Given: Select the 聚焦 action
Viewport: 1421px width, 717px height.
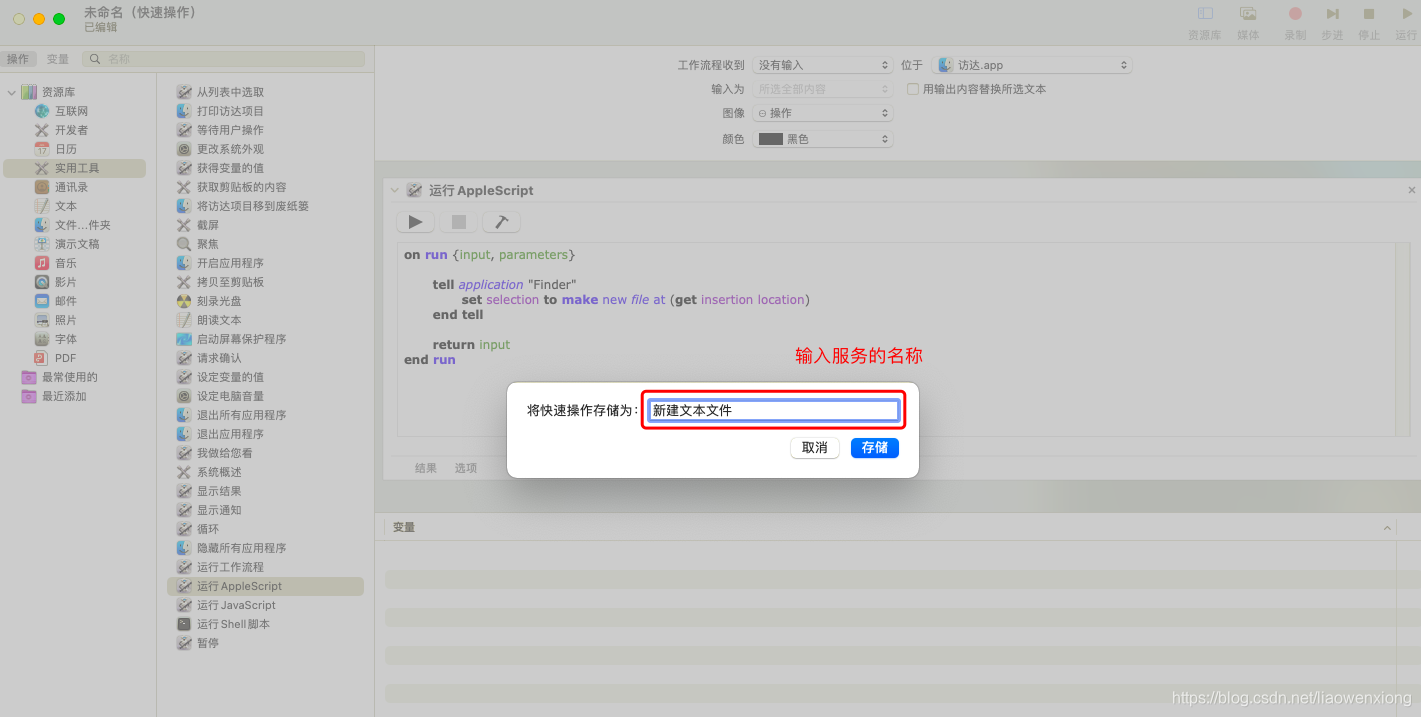Looking at the screenshot, I should click(x=207, y=244).
